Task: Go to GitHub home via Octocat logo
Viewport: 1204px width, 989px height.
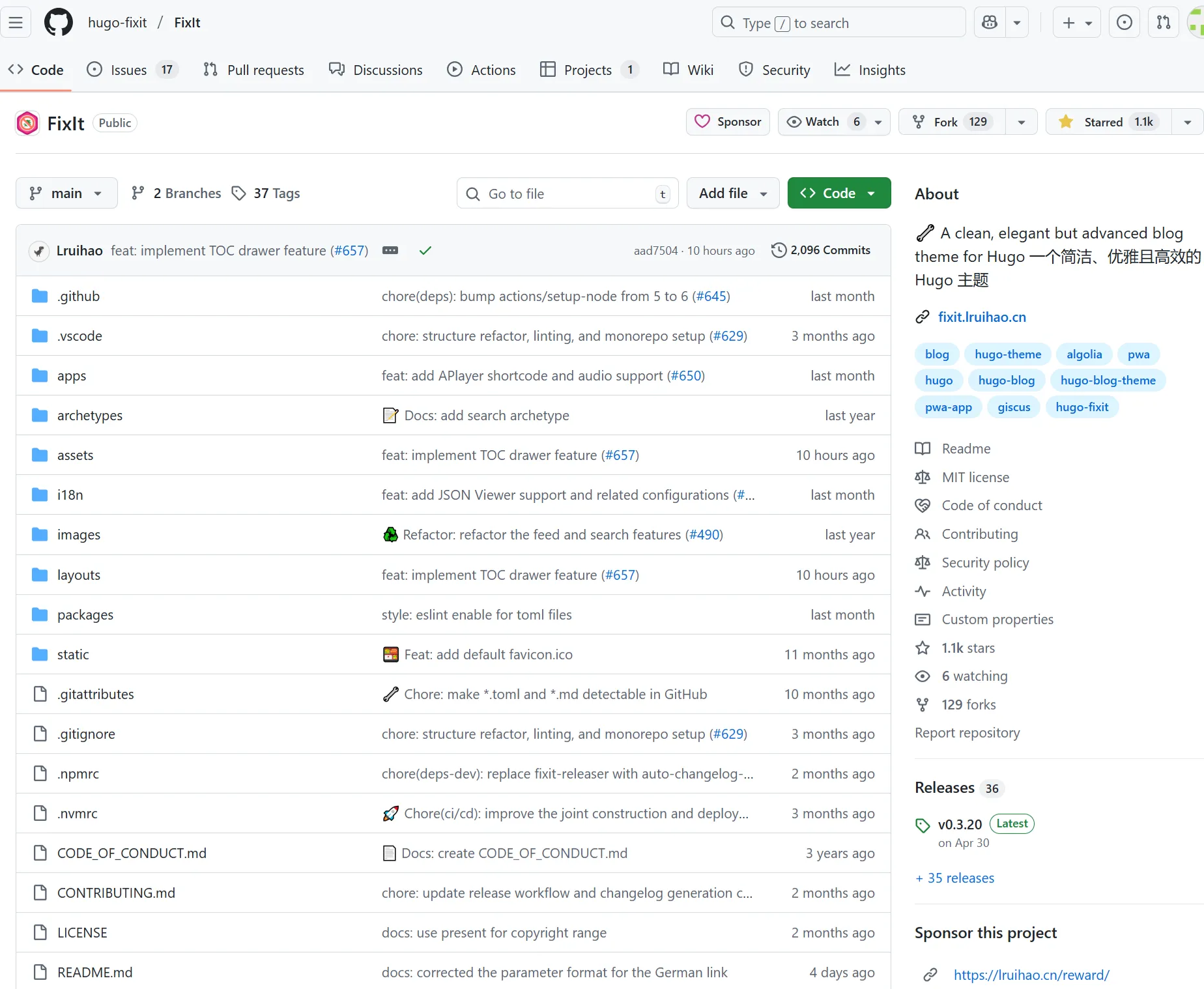Action: click(x=59, y=23)
